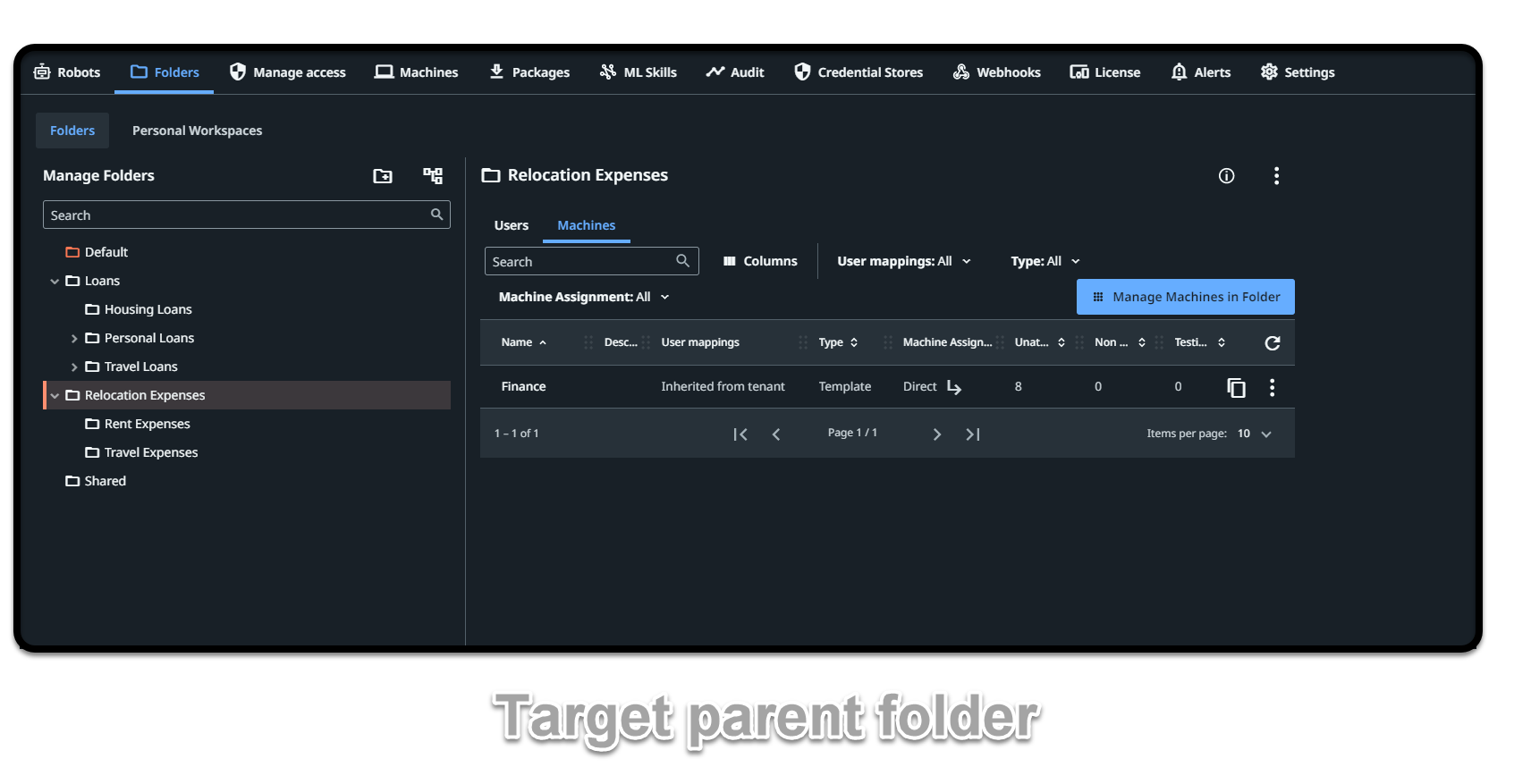The image size is (1514, 784).
Task: Open the Columns chooser button
Action: pyautogui.click(x=760, y=261)
